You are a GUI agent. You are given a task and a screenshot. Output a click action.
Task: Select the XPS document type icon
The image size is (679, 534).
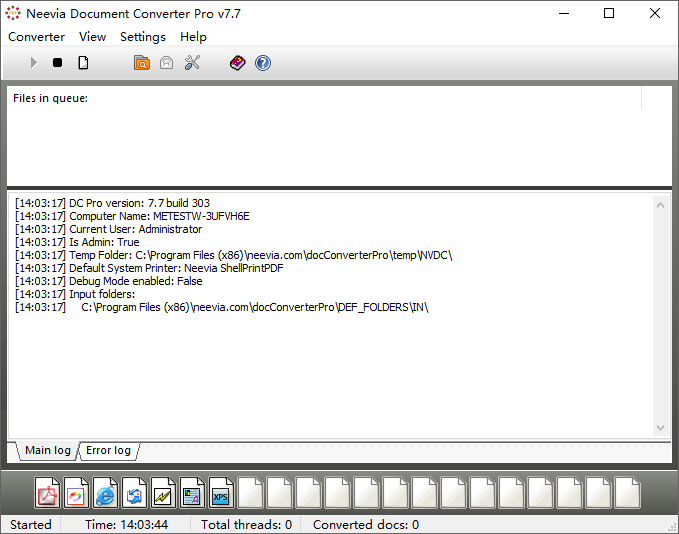point(221,492)
